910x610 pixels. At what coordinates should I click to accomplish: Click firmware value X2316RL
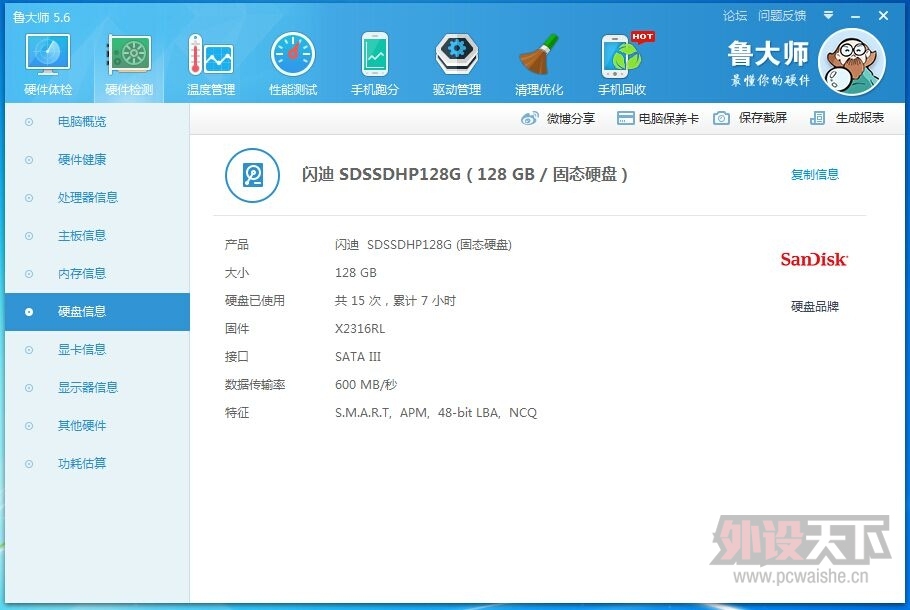pos(360,329)
